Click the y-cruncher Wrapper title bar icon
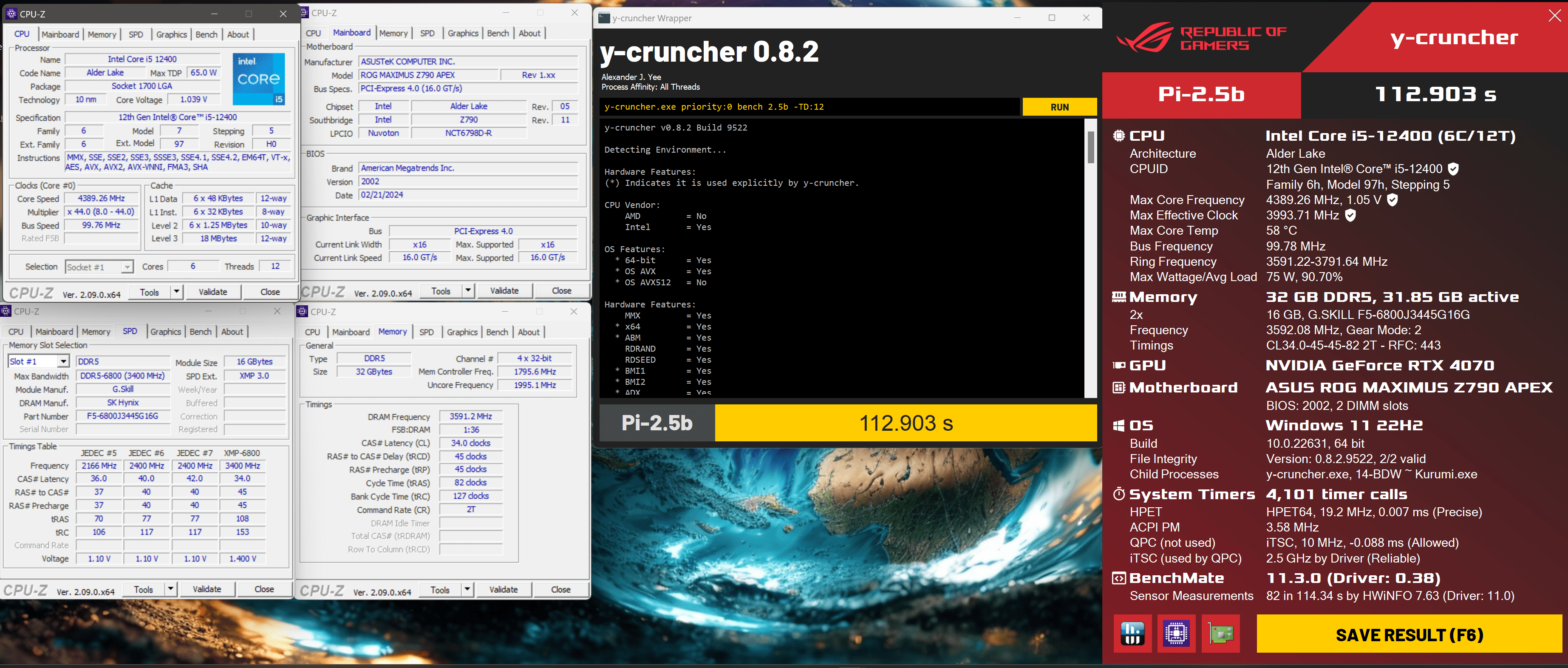Screen dimensions: 1568x668 (x=604, y=18)
